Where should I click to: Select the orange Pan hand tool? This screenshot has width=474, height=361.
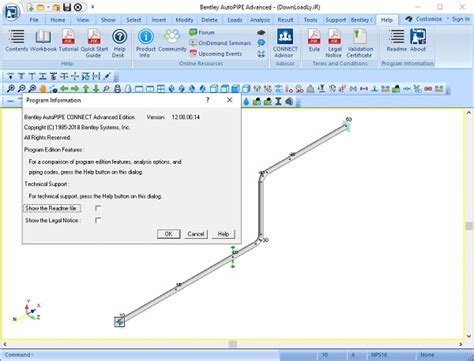43,89
